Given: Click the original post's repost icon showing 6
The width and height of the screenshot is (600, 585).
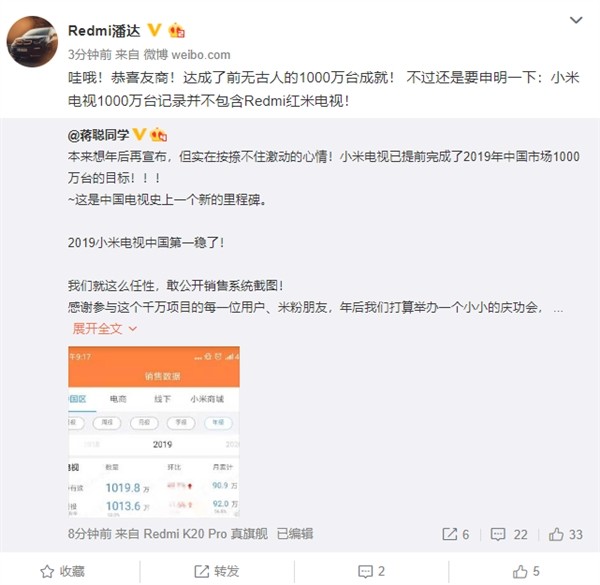Looking at the screenshot, I should [455, 534].
